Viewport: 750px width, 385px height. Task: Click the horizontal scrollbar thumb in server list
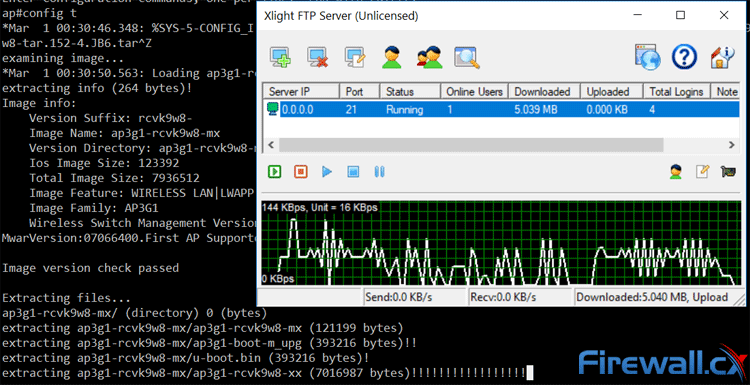[471, 144]
